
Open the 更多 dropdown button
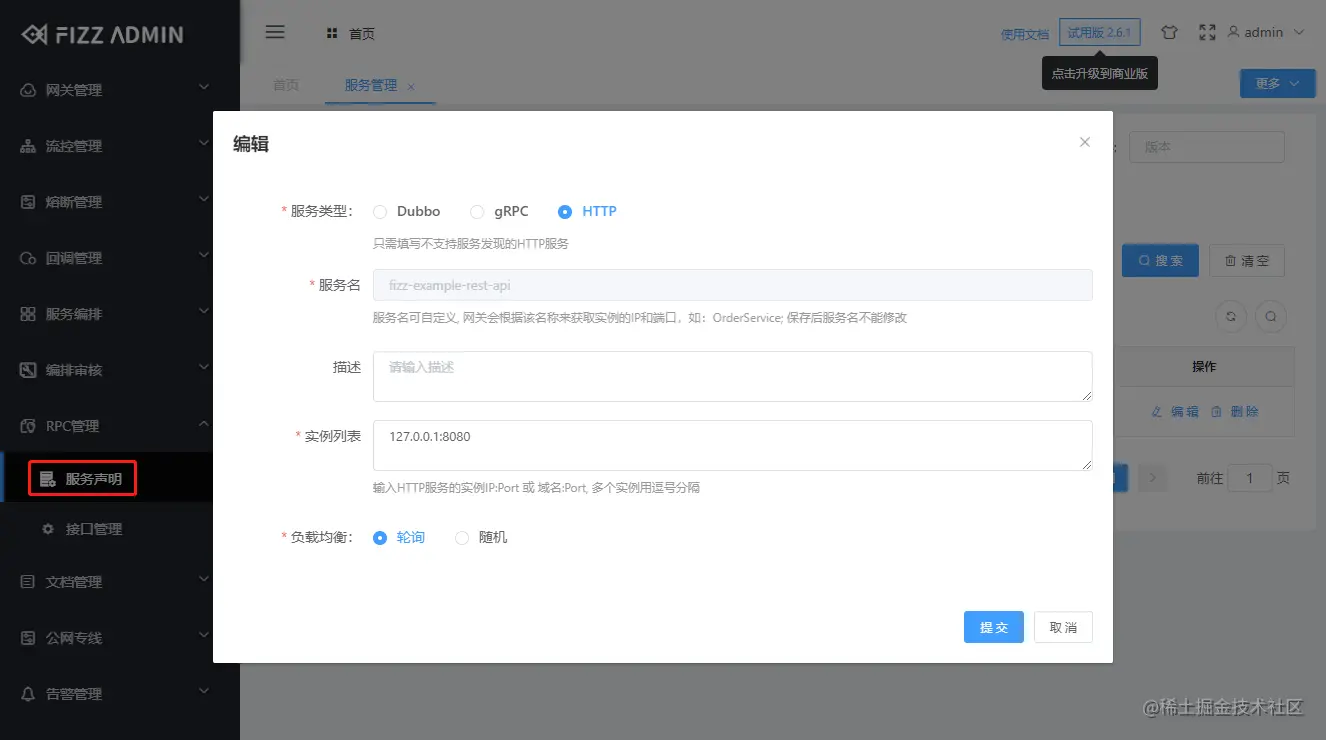[x=1276, y=83]
